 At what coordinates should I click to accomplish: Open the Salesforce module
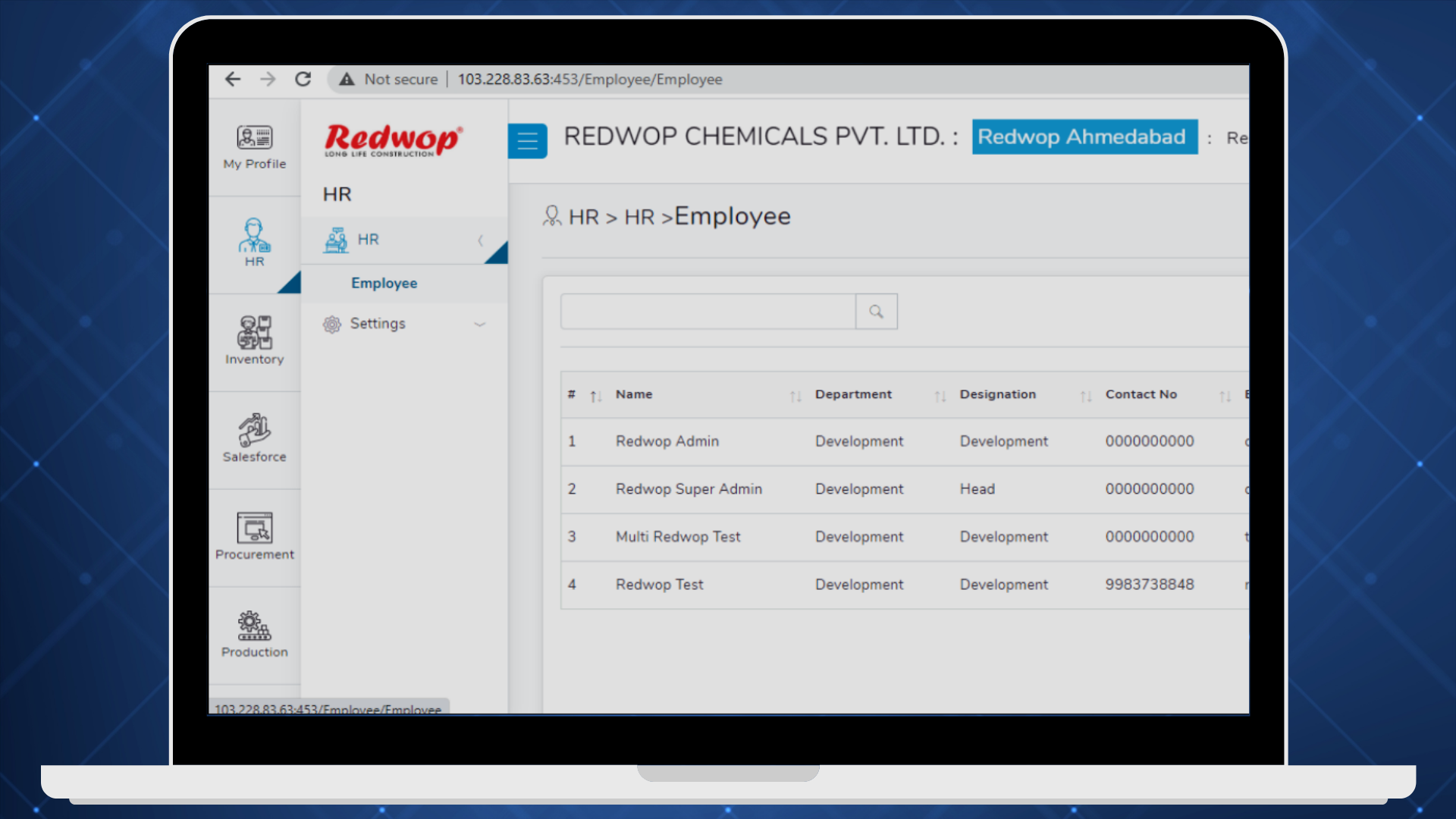(255, 438)
